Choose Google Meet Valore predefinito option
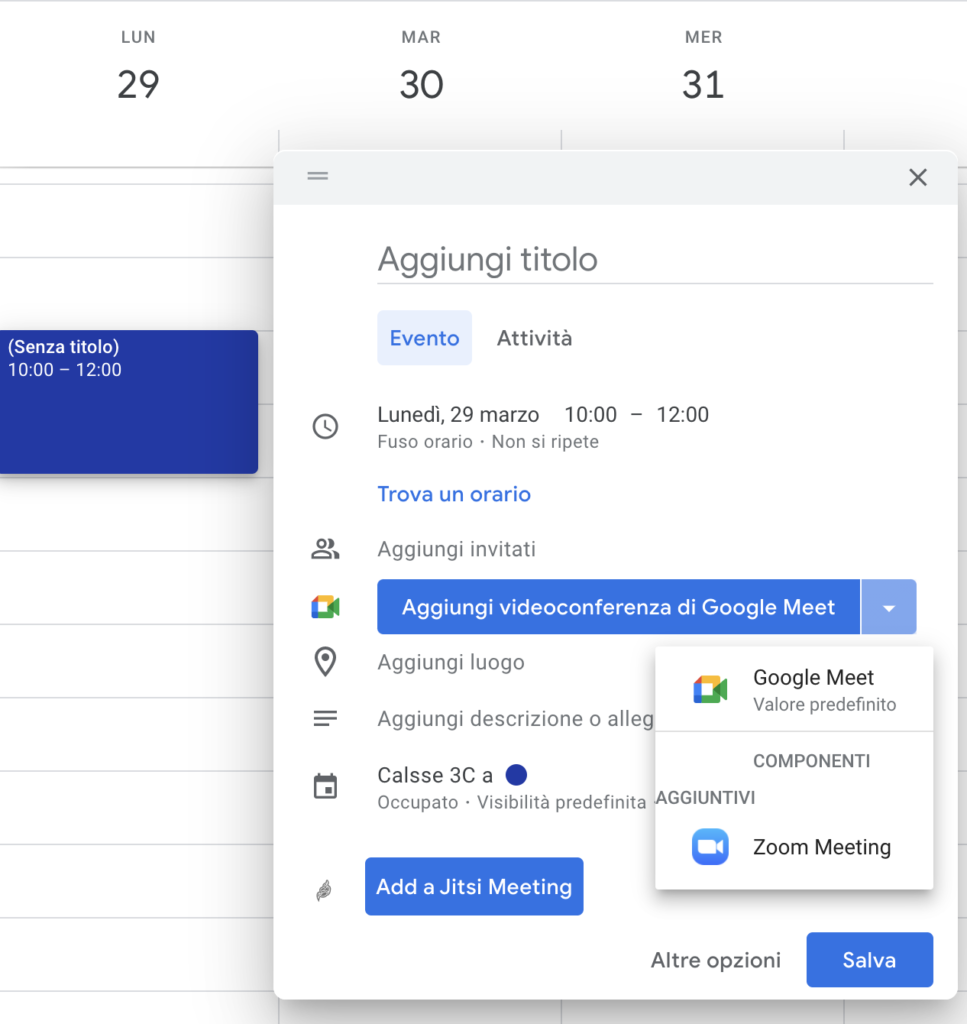 click(794, 690)
